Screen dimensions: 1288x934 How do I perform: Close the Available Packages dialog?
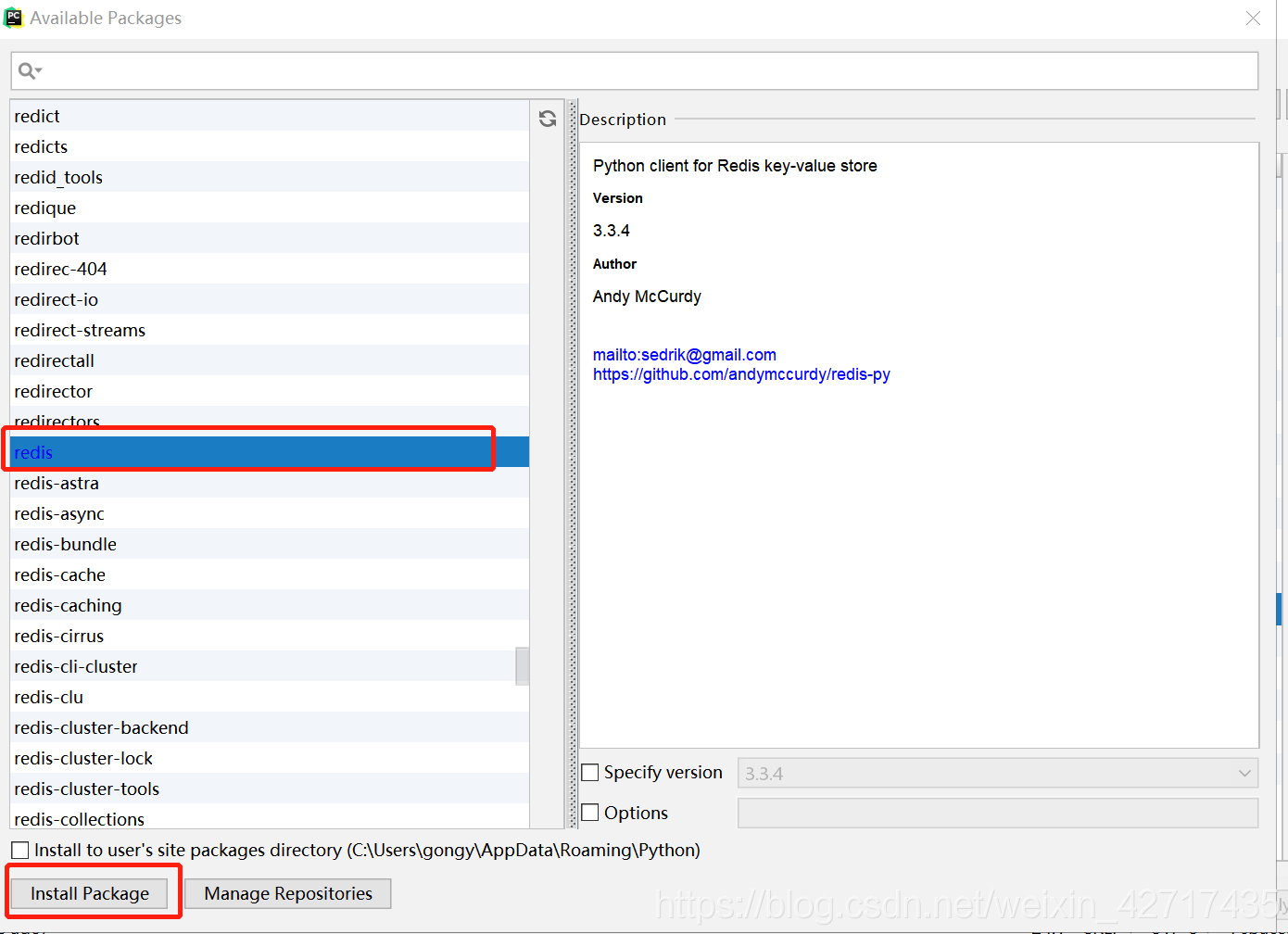point(1253,18)
